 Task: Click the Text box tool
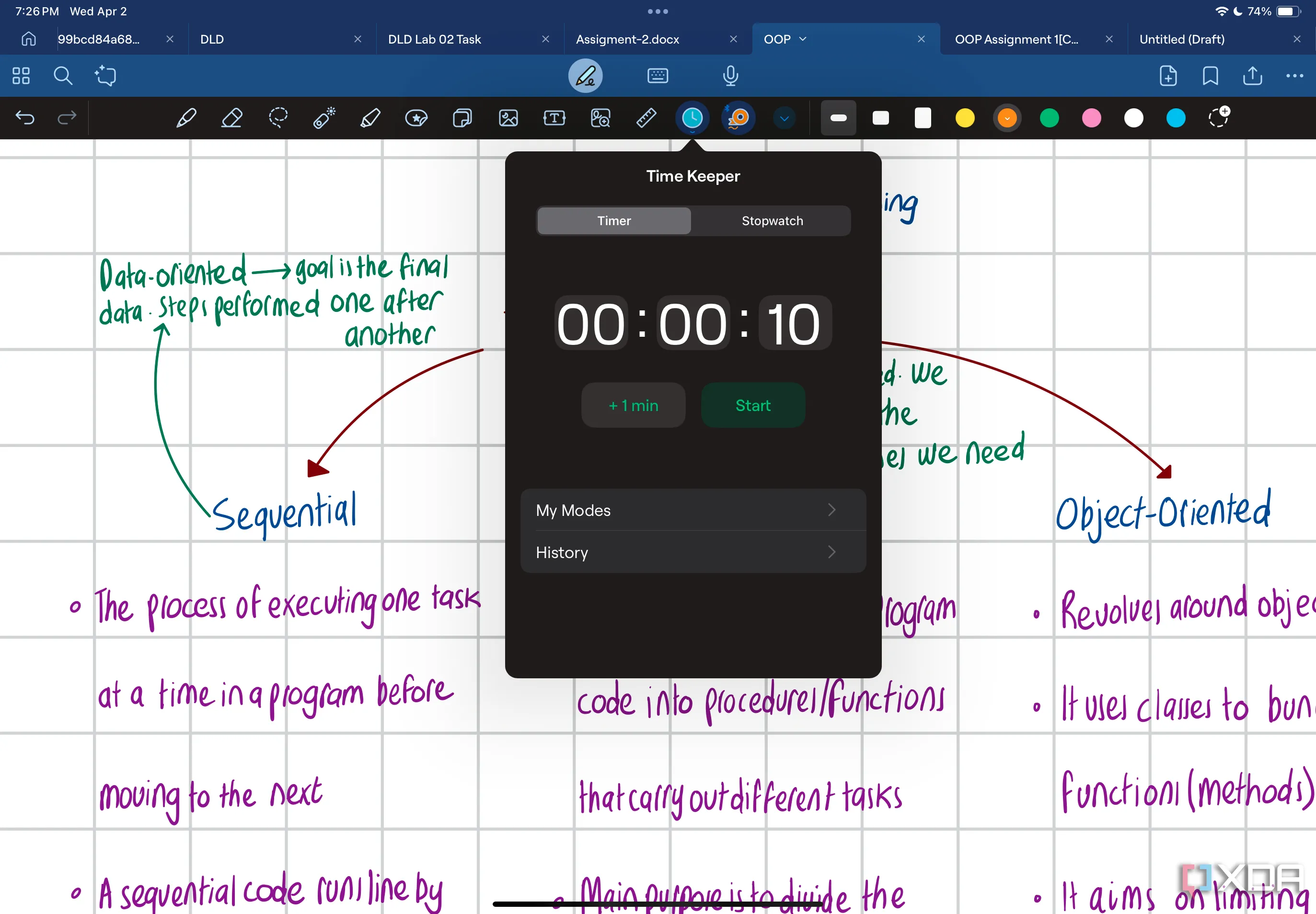pyautogui.click(x=554, y=118)
